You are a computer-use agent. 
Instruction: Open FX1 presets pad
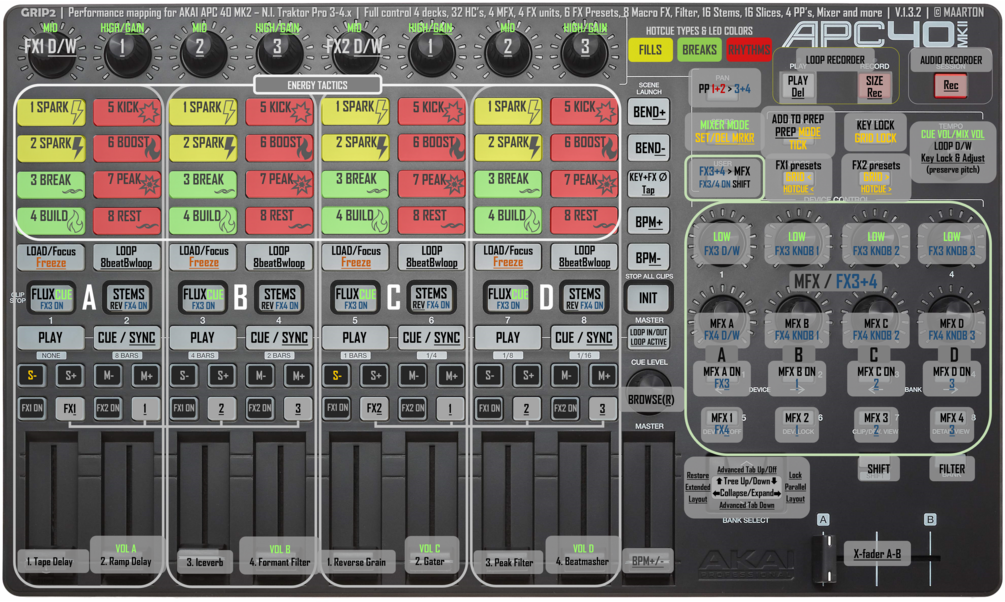[798, 176]
